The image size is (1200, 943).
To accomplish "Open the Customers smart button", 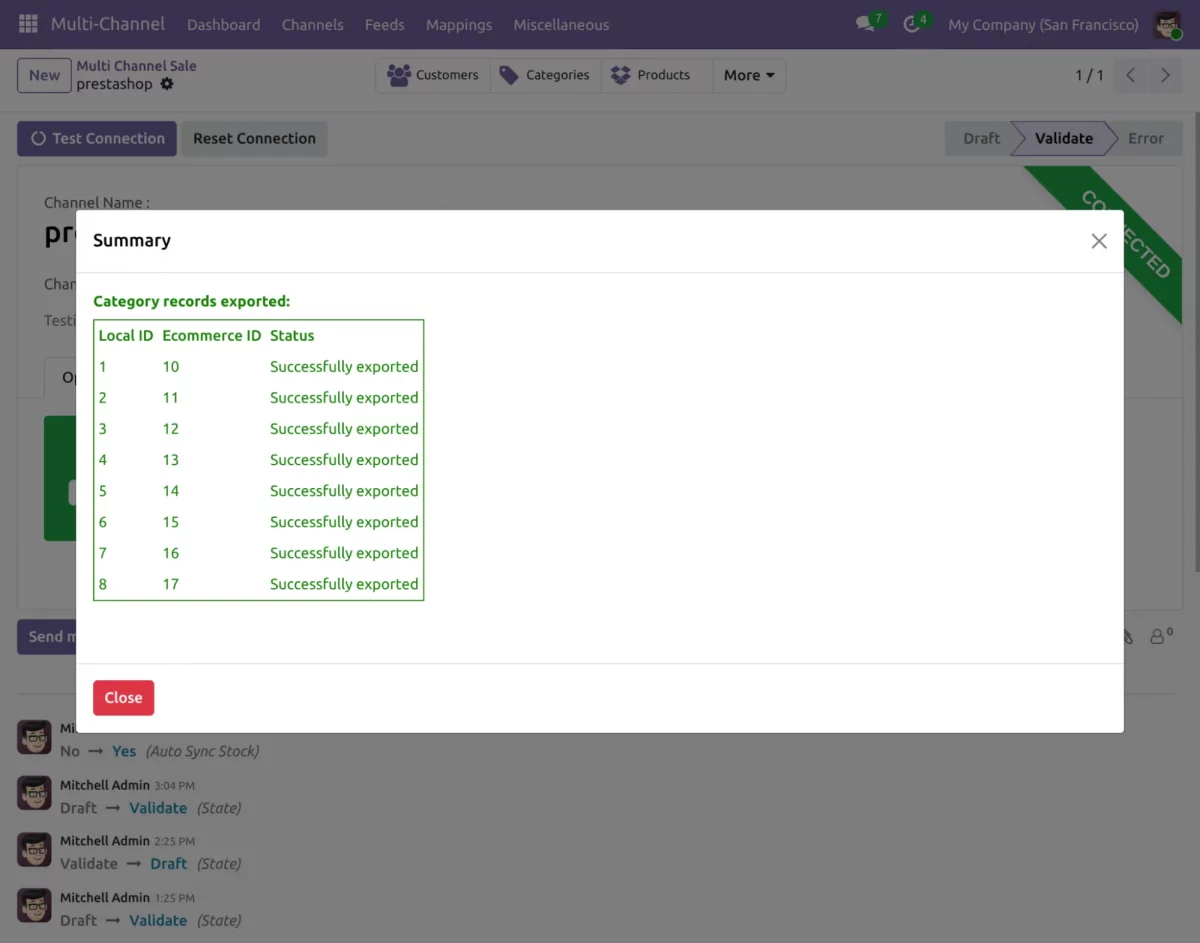I will pos(433,75).
